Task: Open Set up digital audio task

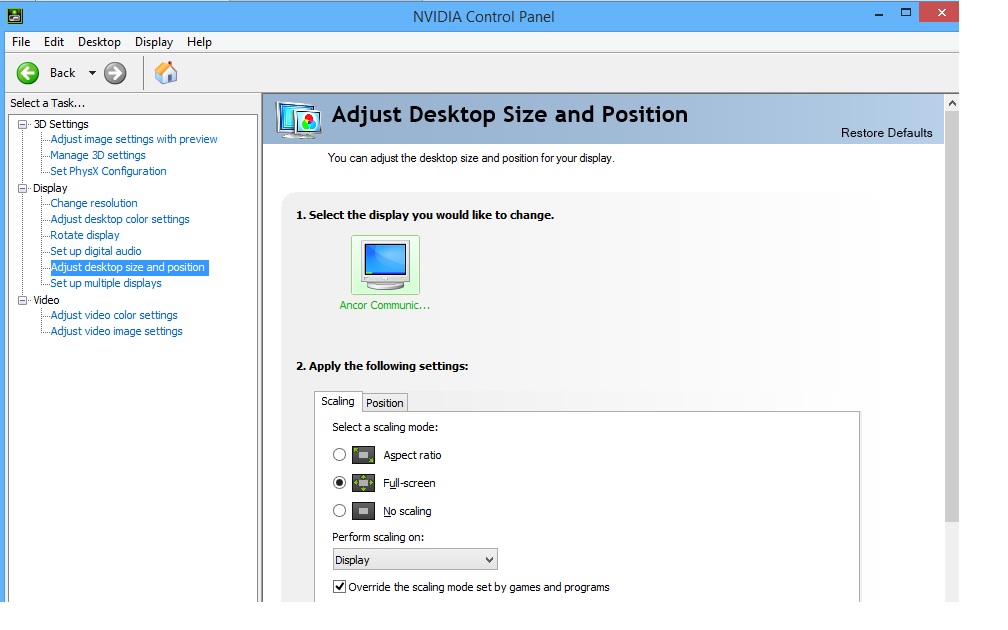Action: pos(96,251)
